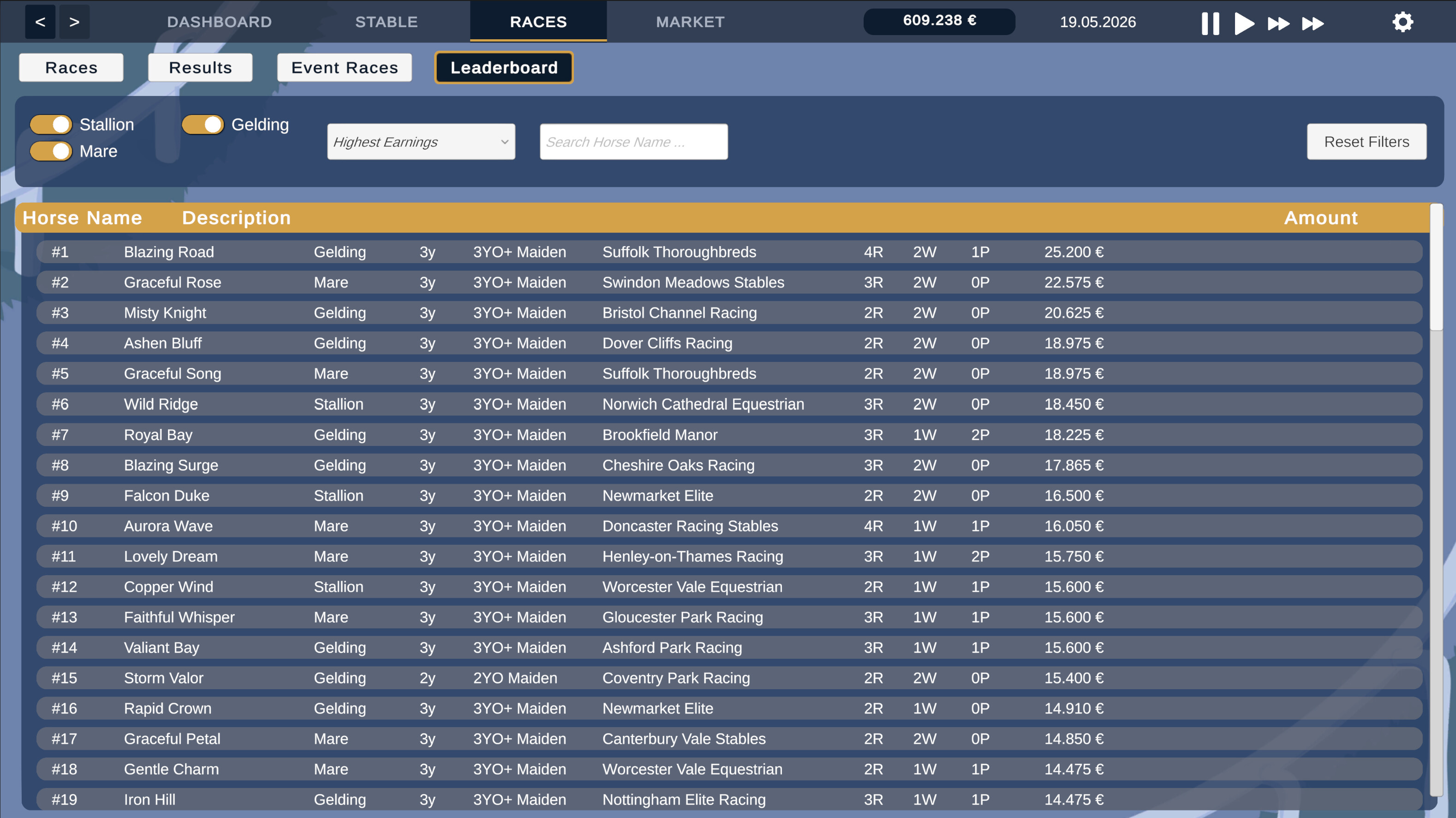
Task: Open the settings gear
Action: tap(1403, 23)
